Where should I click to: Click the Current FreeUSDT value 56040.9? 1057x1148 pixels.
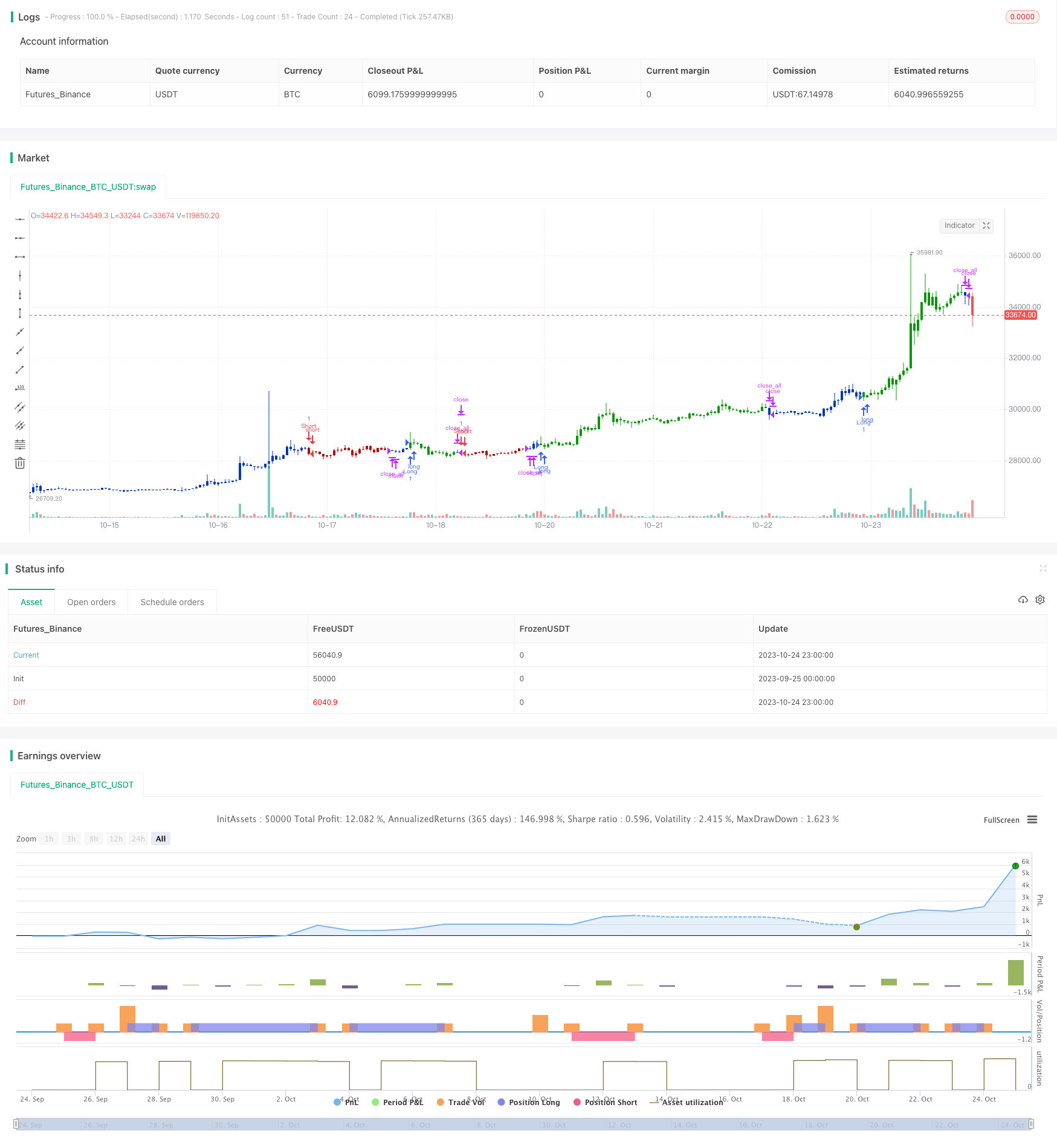point(328,655)
